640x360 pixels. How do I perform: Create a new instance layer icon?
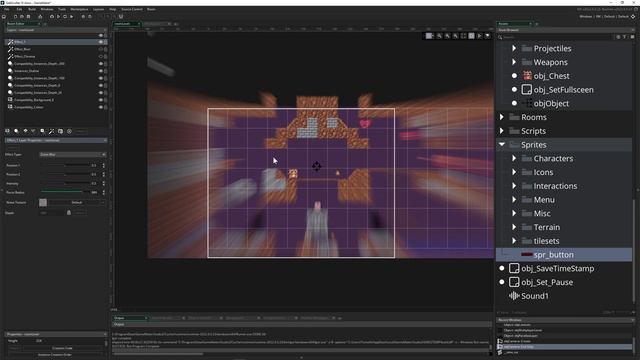click(16, 131)
